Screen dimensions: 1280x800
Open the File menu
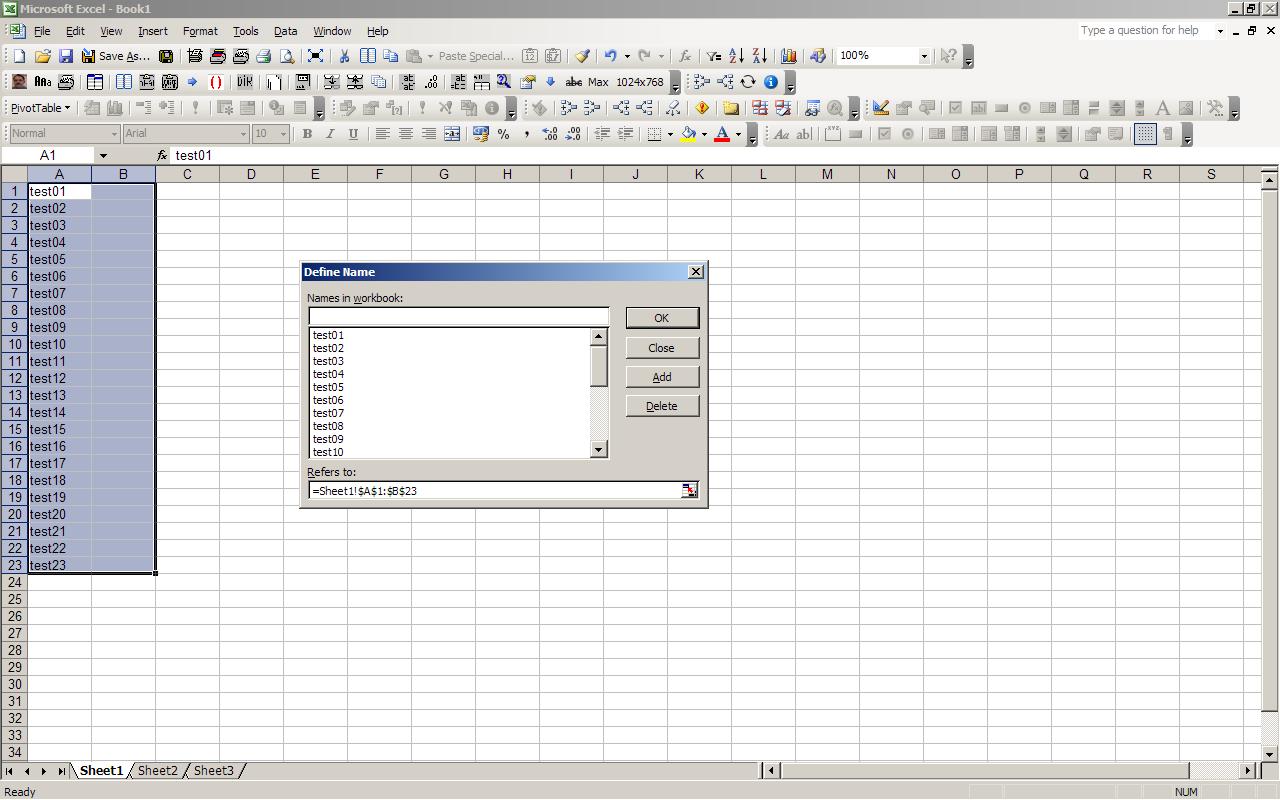point(42,31)
